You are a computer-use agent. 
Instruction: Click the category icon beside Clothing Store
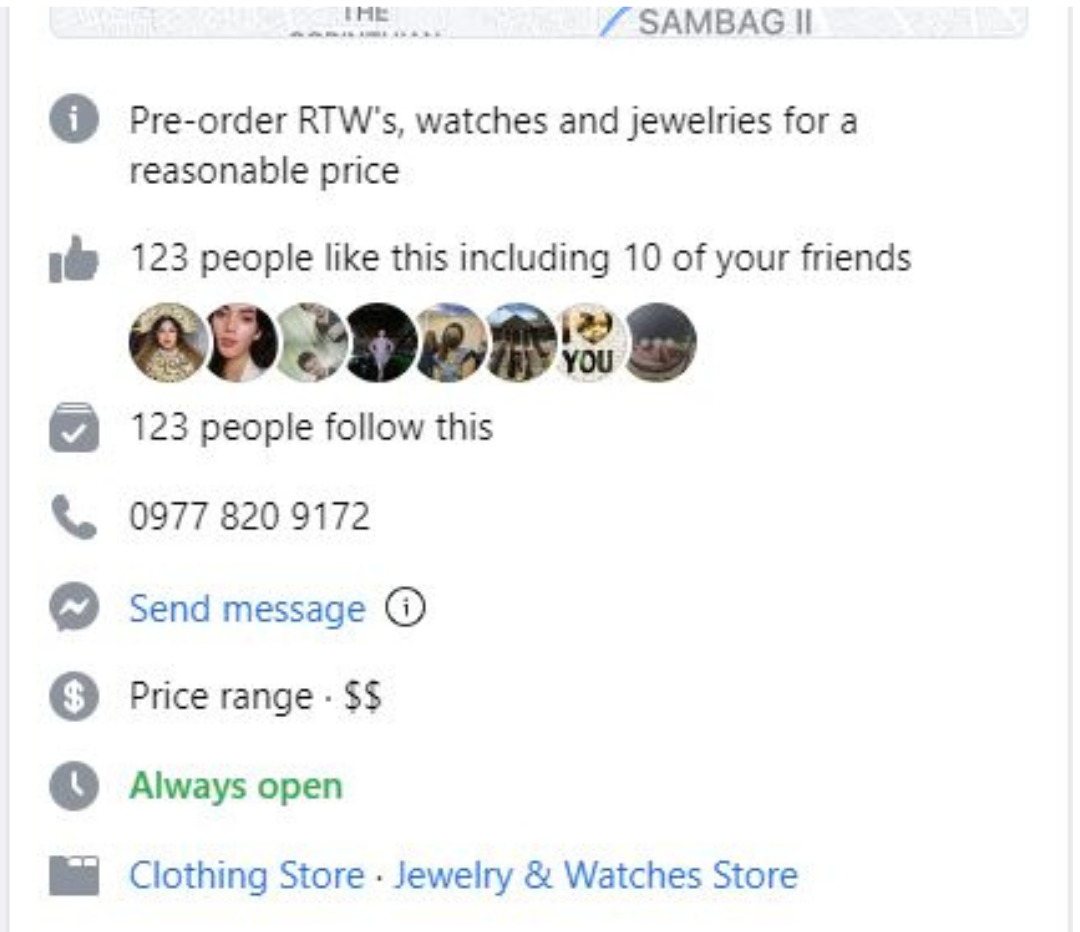click(74, 875)
